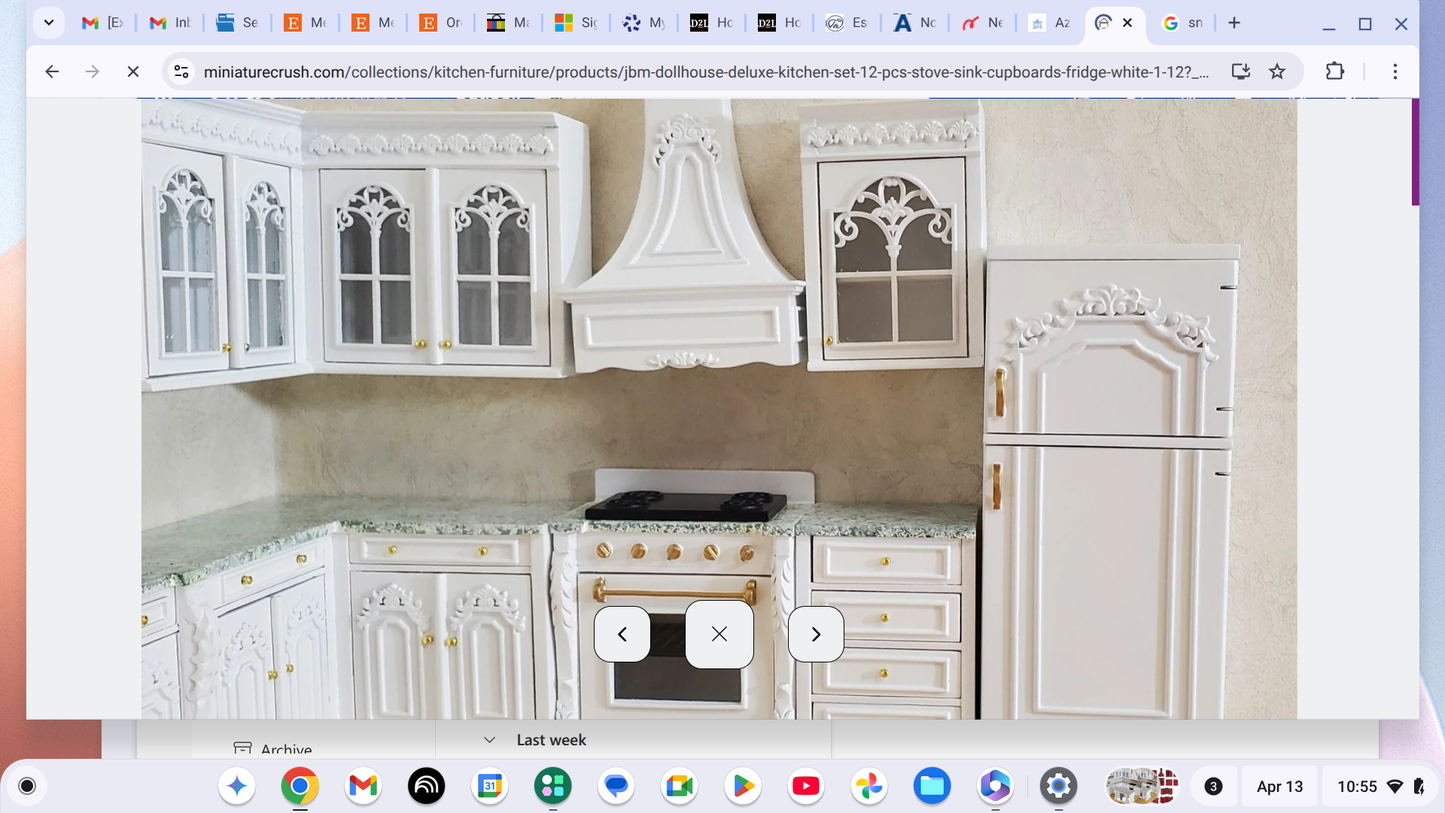Install or save page via address bar icon

[x=1241, y=71]
